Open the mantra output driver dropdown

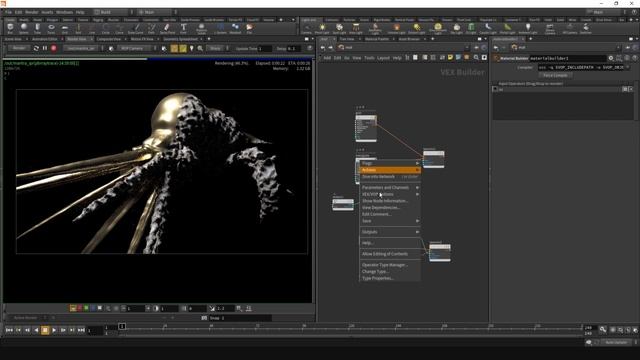click(x=83, y=48)
